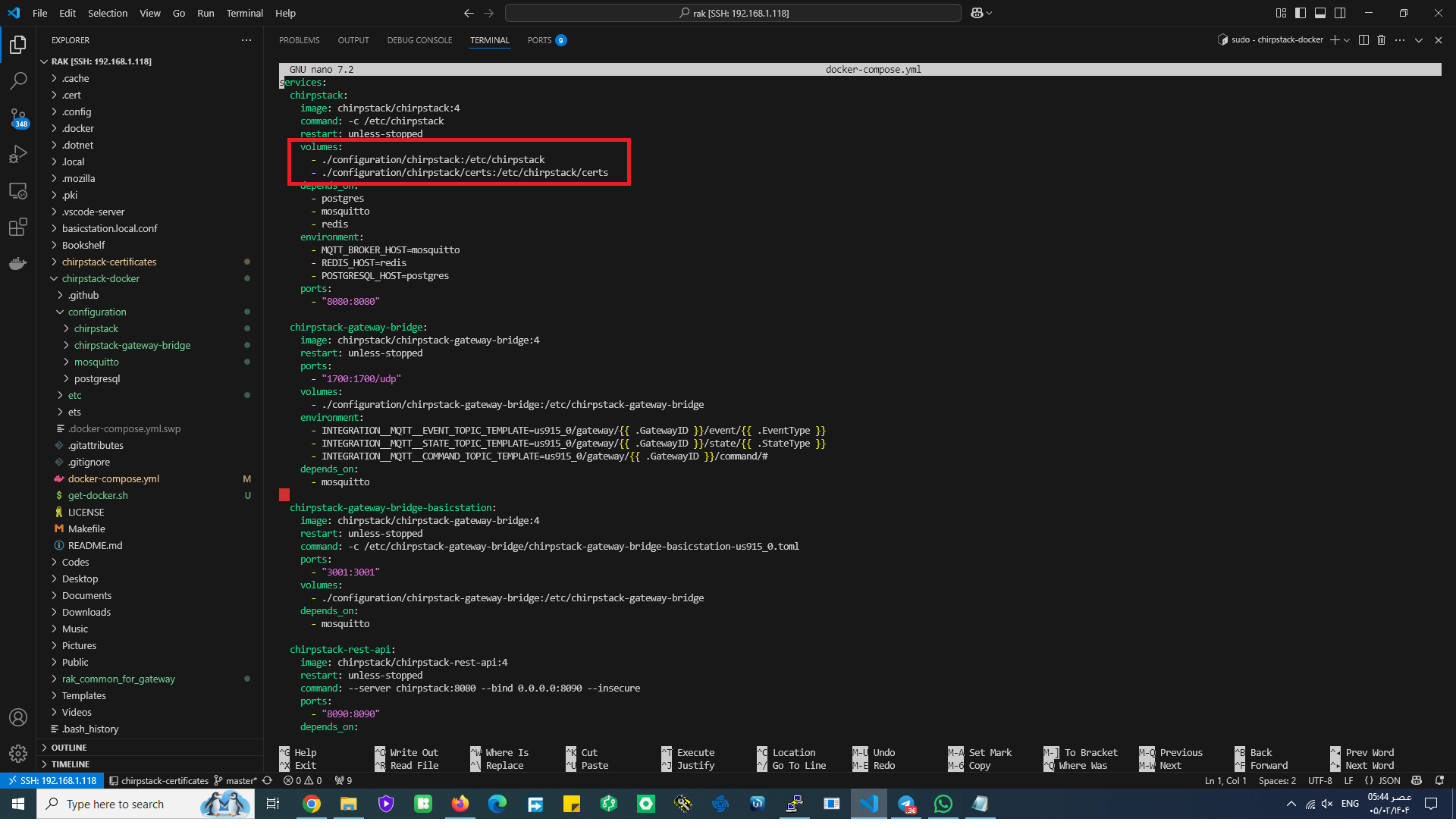Open the Docker view icon

pyautogui.click(x=18, y=265)
